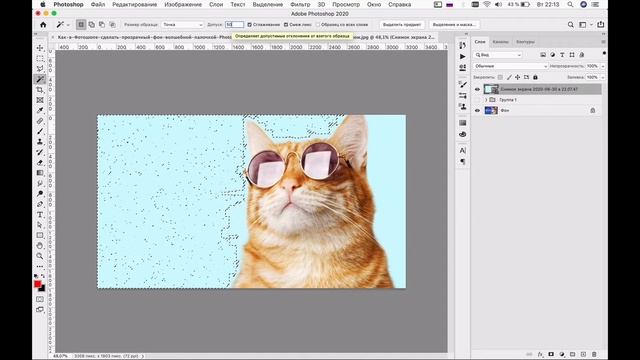
Task: Open History panel icon
Action: coord(462,45)
